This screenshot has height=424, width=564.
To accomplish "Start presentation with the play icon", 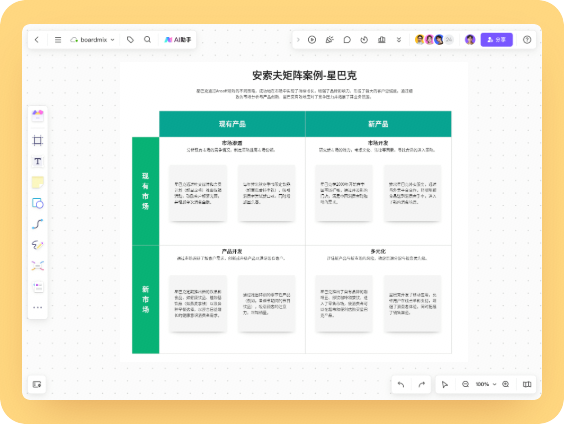I will click(x=312, y=40).
